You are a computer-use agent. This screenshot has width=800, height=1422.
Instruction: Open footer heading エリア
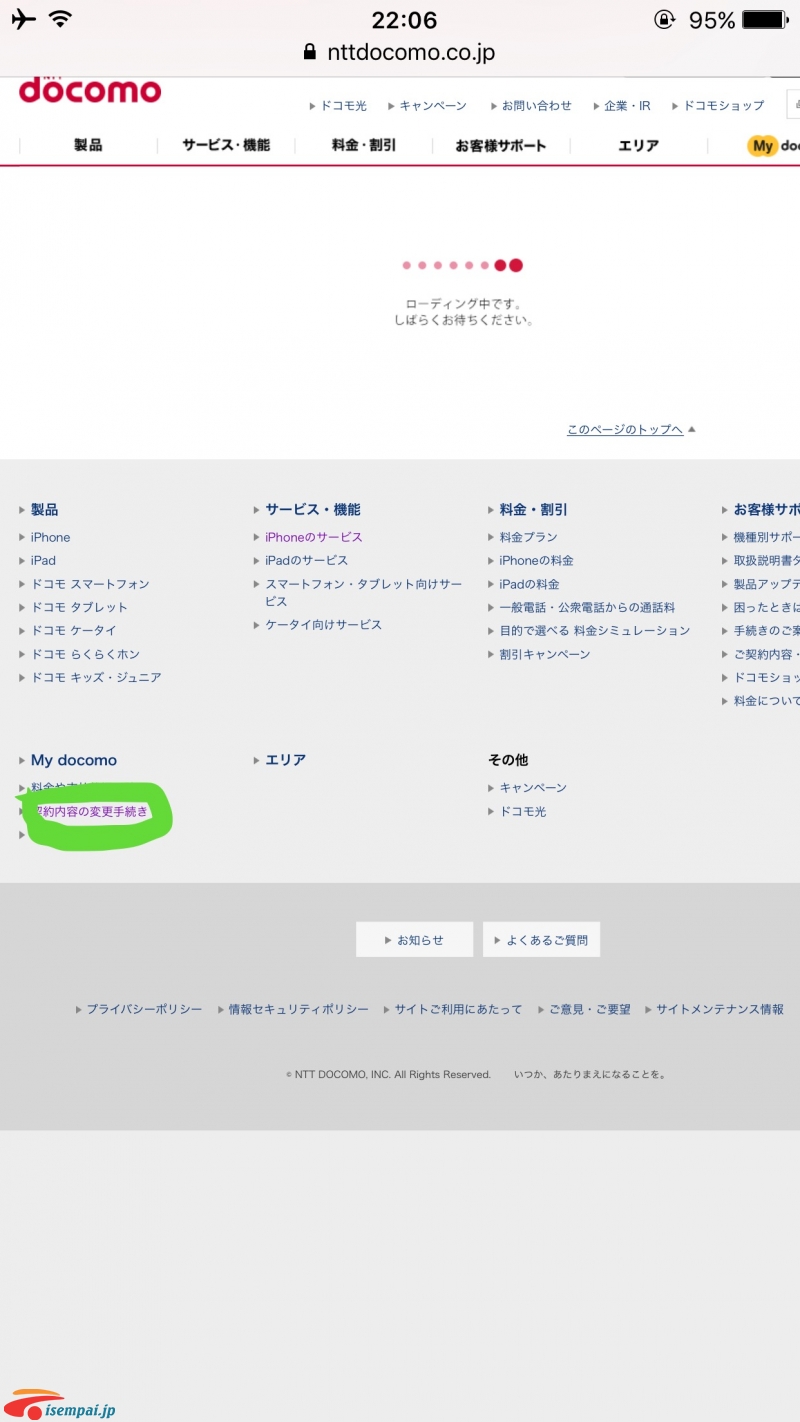click(286, 761)
